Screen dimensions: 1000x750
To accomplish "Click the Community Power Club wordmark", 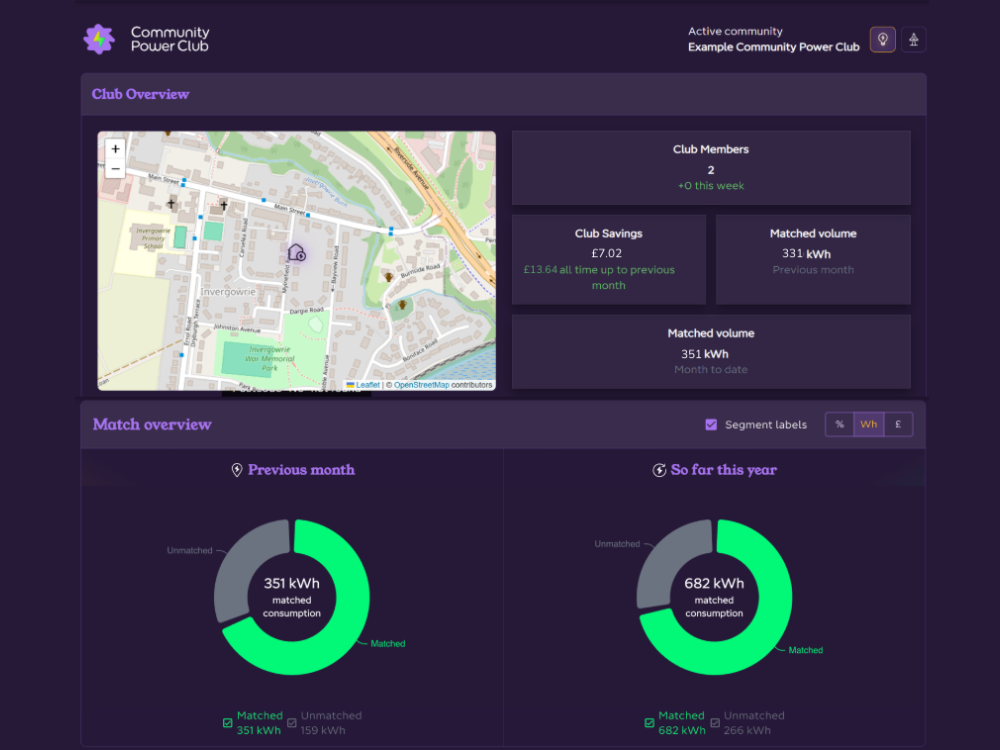I will click(170, 39).
